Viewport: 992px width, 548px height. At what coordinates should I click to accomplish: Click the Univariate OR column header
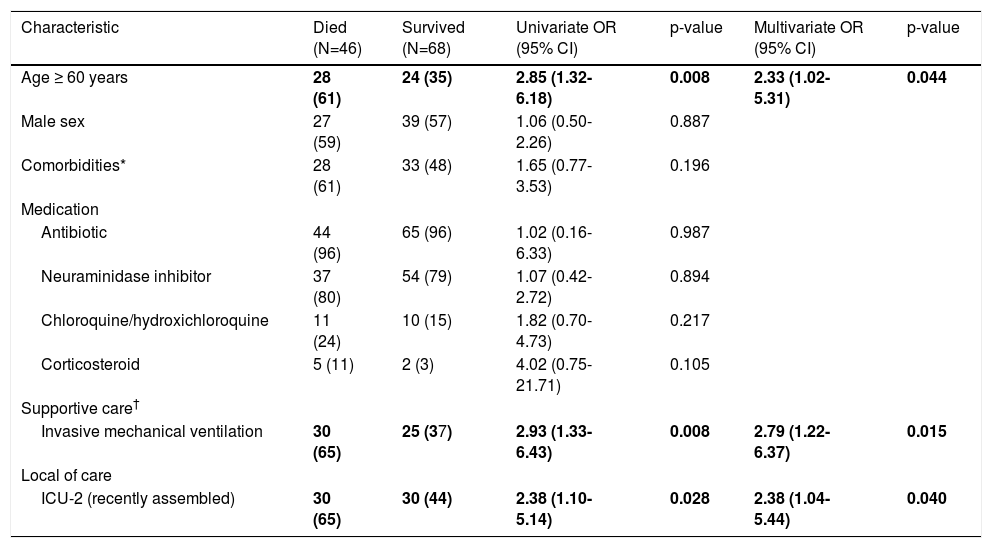566,37
